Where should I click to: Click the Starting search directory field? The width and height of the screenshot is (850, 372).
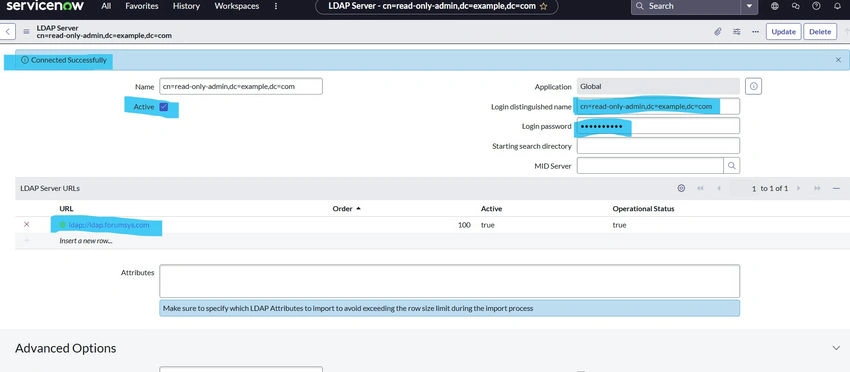tap(658, 146)
